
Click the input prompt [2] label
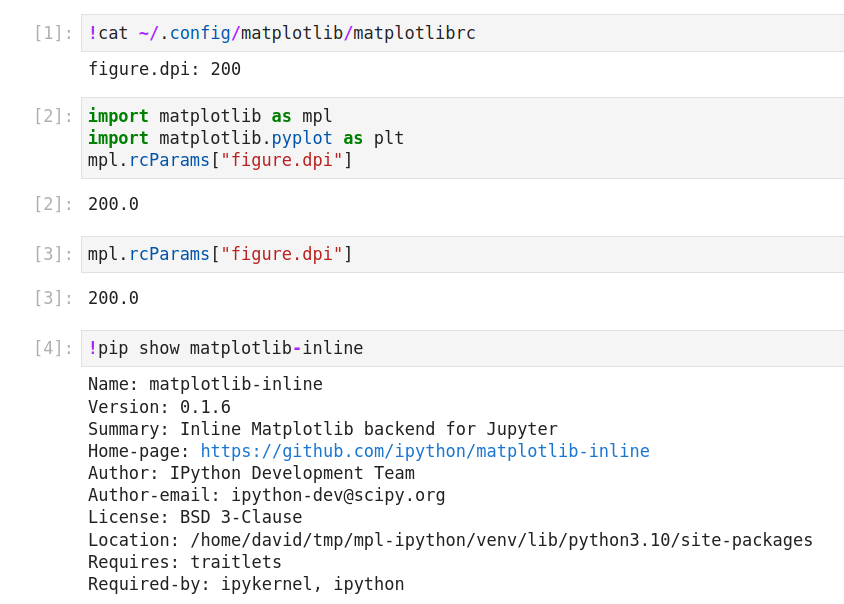coord(53,115)
